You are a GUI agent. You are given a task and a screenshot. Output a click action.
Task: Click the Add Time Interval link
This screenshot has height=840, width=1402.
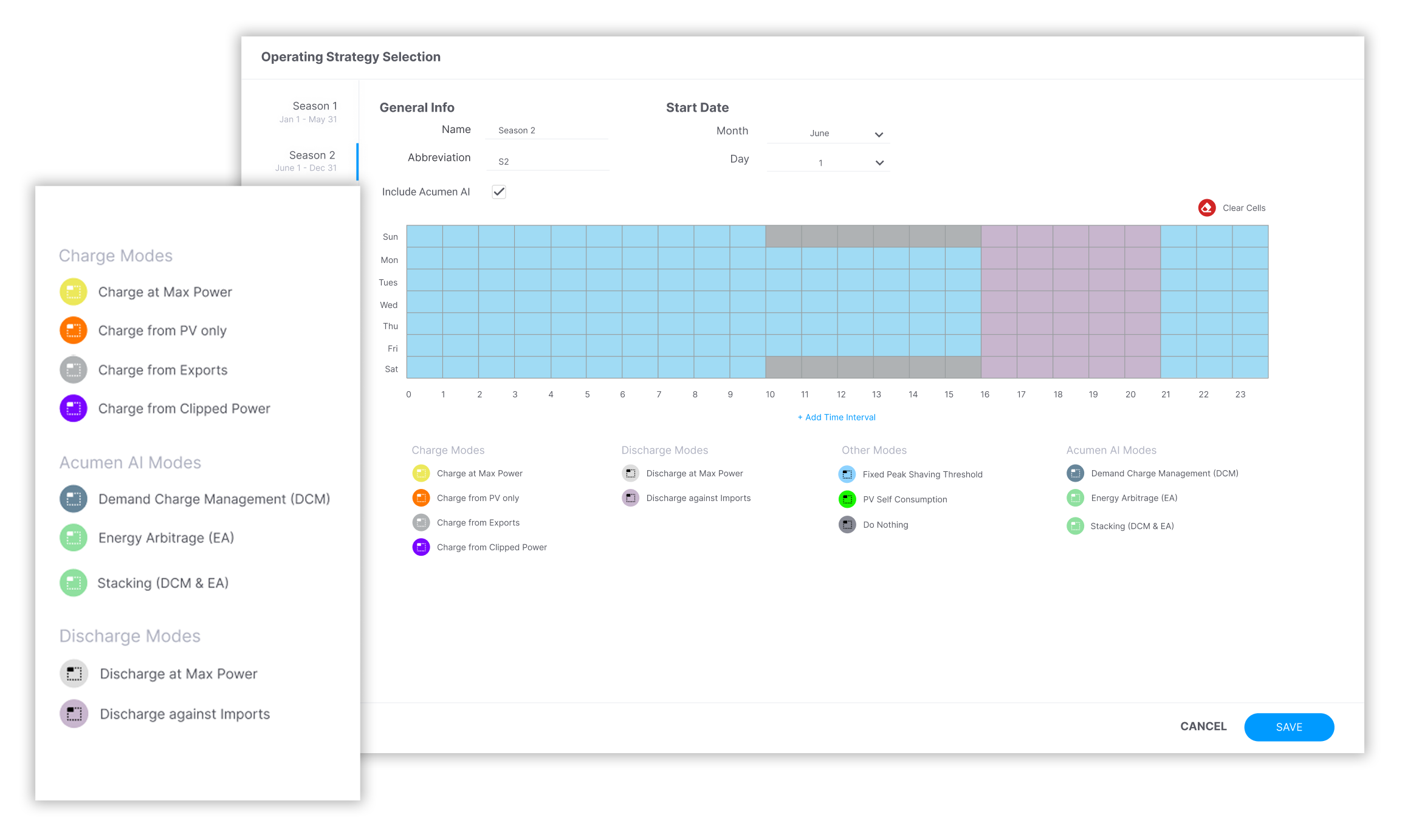click(836, 417)
